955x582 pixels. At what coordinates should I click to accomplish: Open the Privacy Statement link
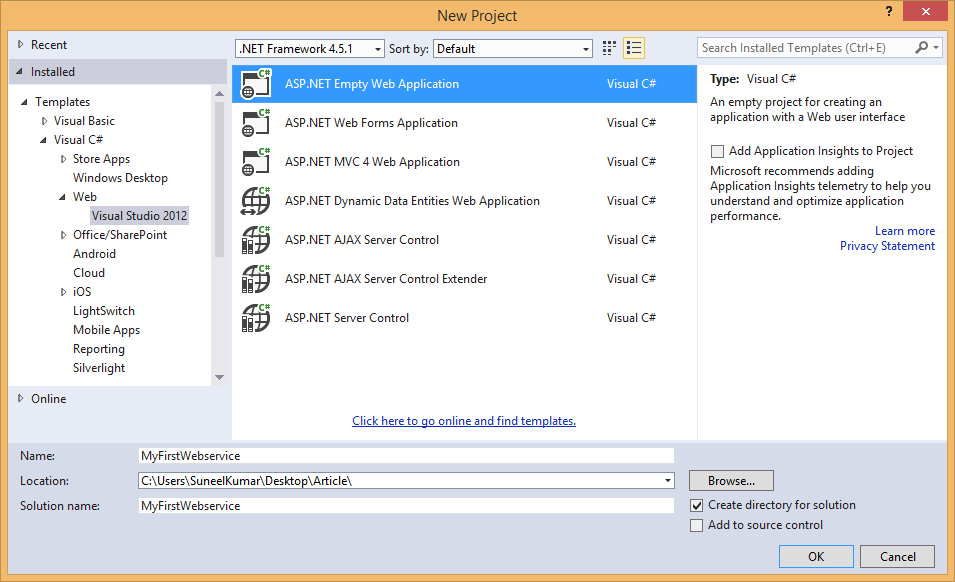coord(887,245)
